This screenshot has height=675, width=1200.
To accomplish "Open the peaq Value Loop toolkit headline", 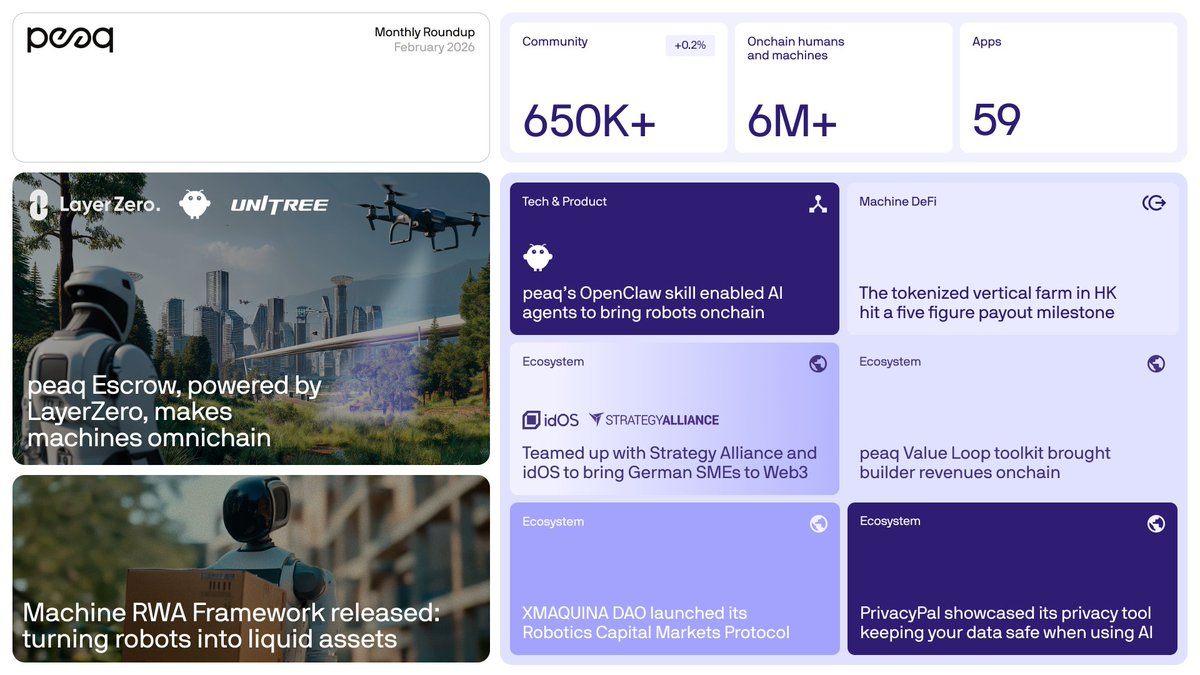I will (x=985, y=463).
